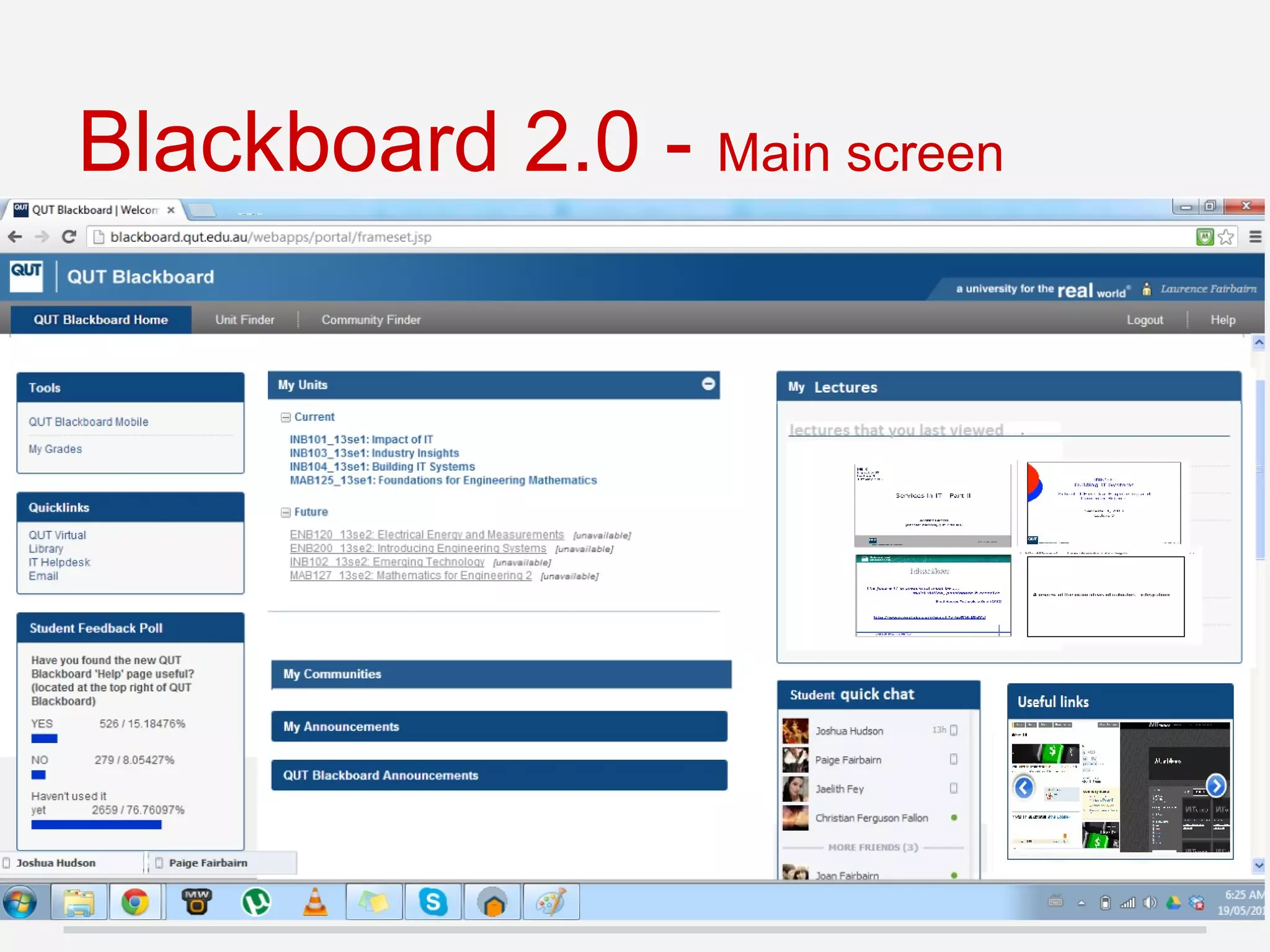1270x952 pixels.
Task: Open Services in IT Part II lecture thumbnail
Action: coord(932,504)
